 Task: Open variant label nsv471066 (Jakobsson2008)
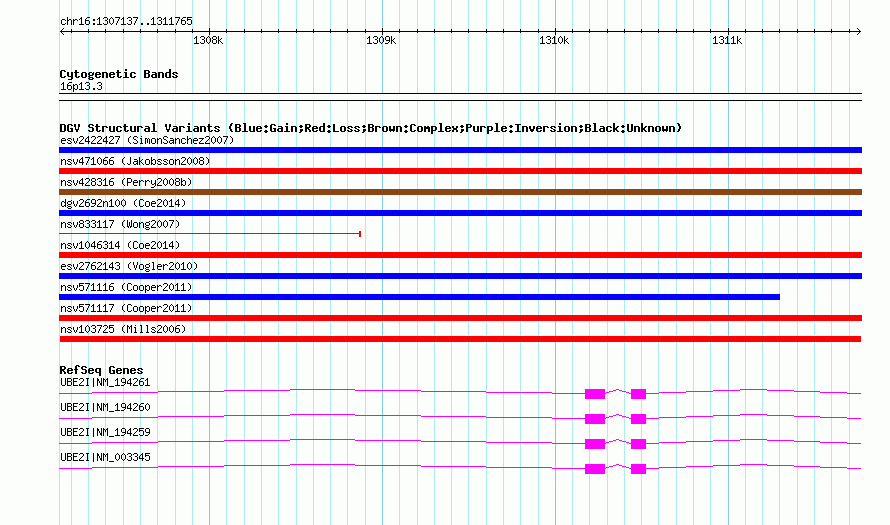coord(135,161)
